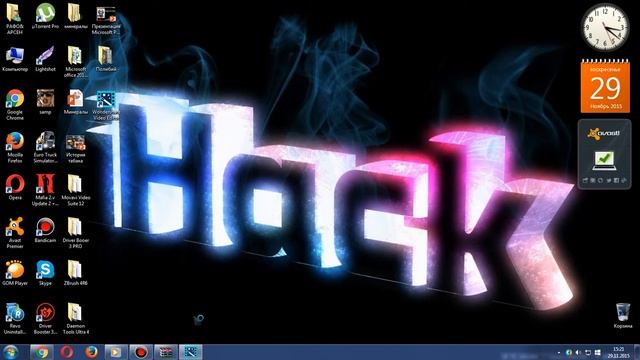Open the Презентация Microsoft PowerPoint file
The height and width of the screenshot is (360, 640).
coord(105,20)
